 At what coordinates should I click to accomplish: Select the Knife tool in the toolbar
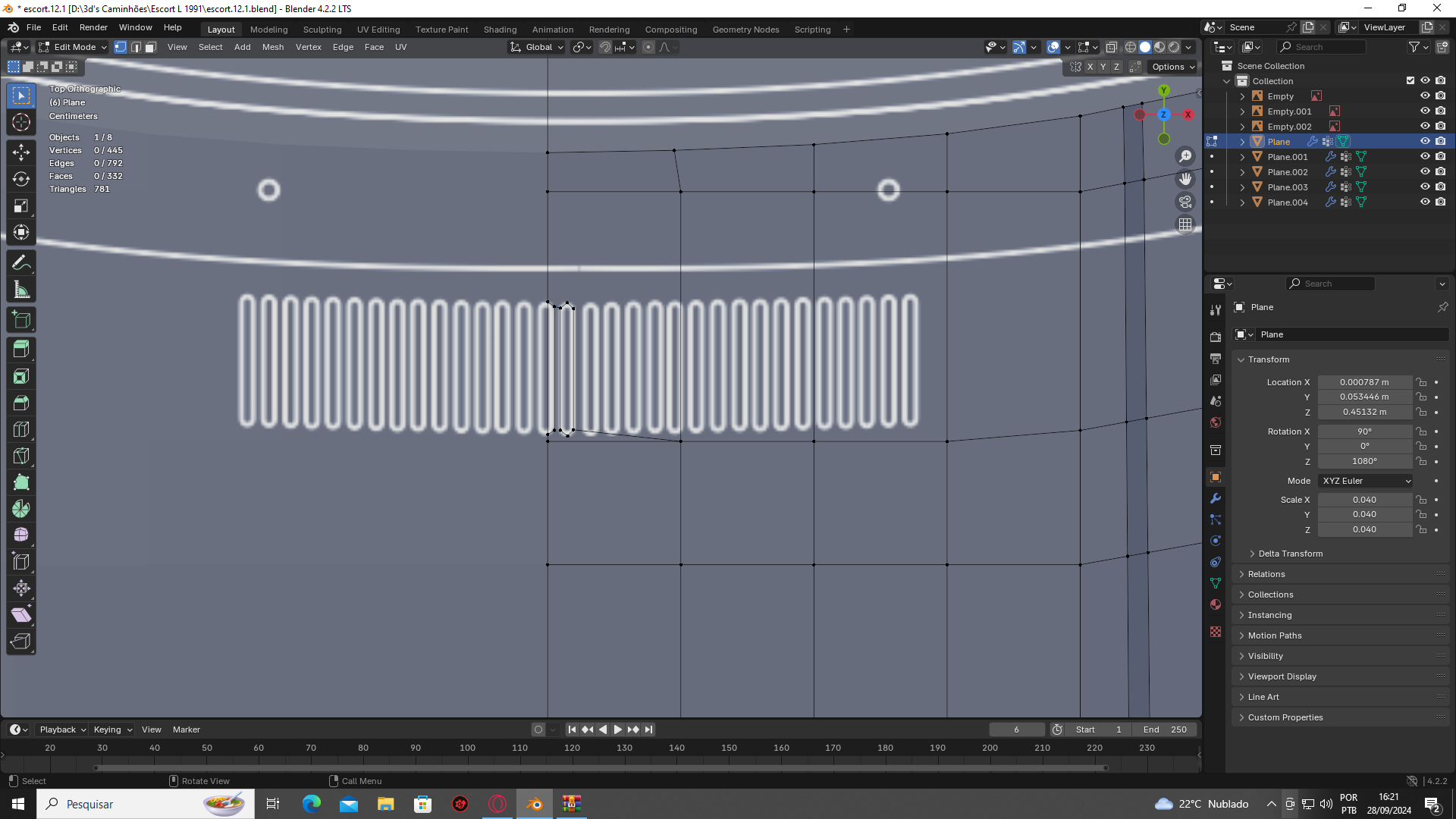point(21,456)
